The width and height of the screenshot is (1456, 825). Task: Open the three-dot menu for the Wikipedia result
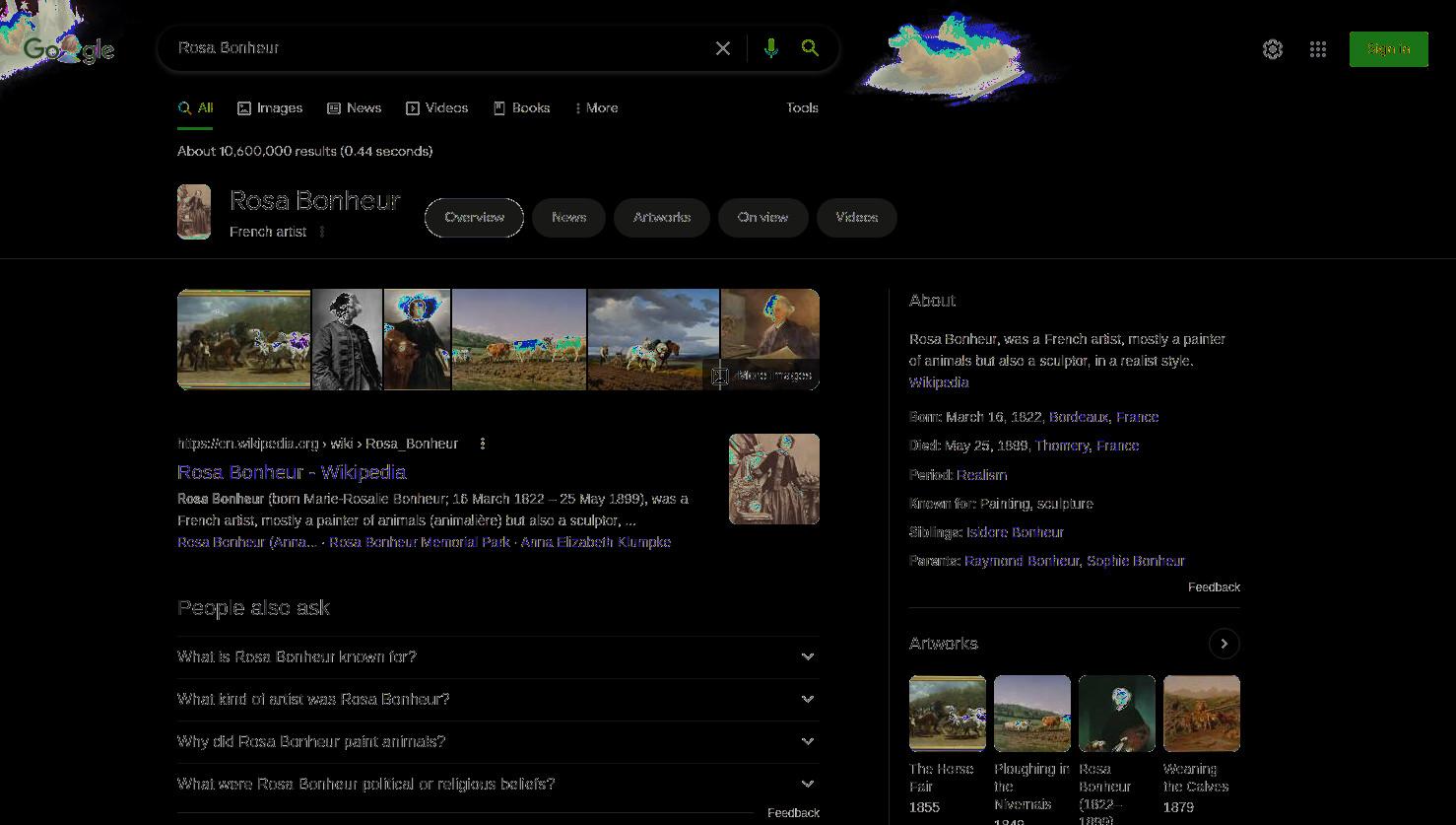point(483,444)
